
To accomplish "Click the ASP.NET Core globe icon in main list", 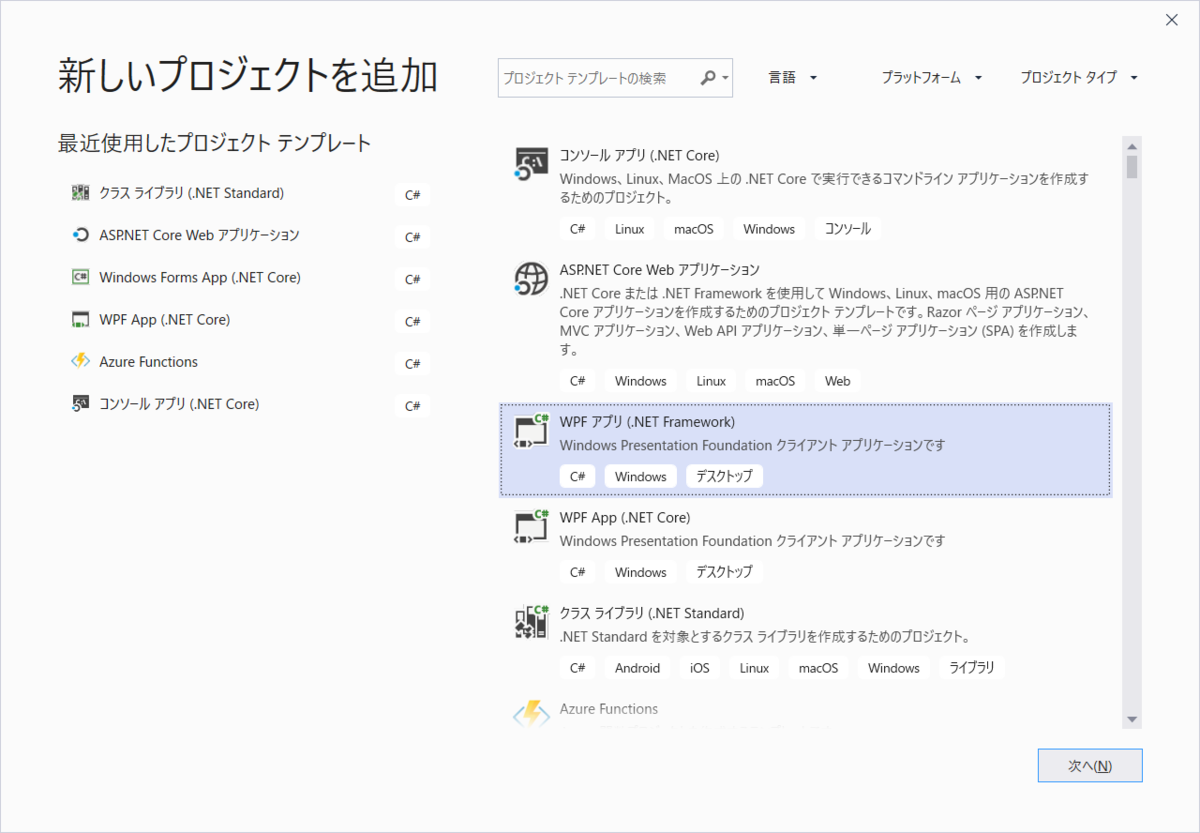I will coord(531,278).
